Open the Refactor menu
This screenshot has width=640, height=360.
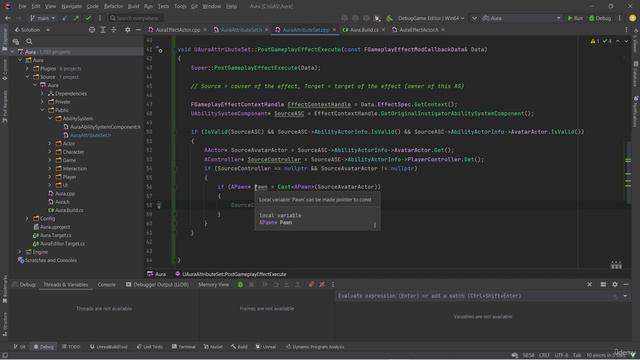[113, 7]
